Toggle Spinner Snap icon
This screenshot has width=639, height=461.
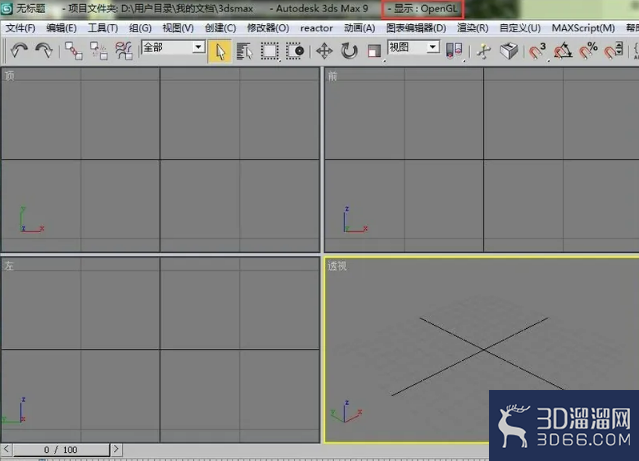click(614, 51)
